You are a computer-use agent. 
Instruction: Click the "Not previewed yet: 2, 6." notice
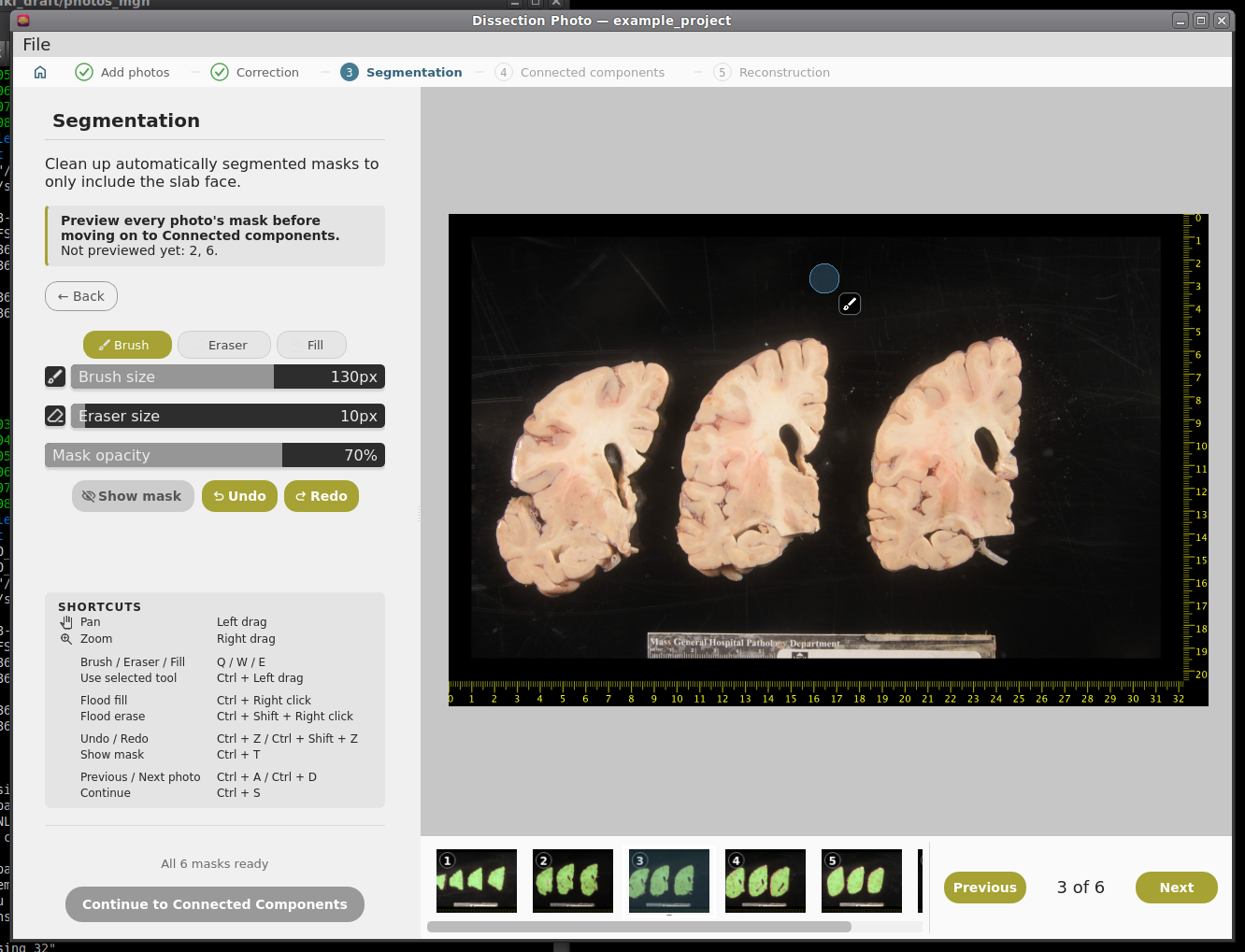[139, 250]
